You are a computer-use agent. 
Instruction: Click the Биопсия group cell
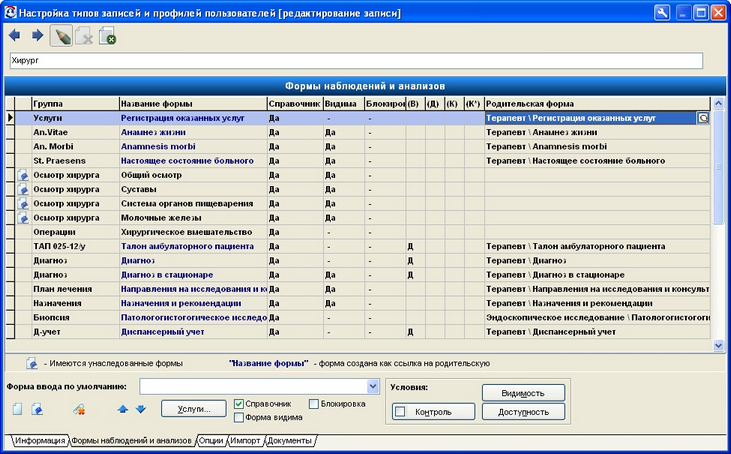pos(75,317)
